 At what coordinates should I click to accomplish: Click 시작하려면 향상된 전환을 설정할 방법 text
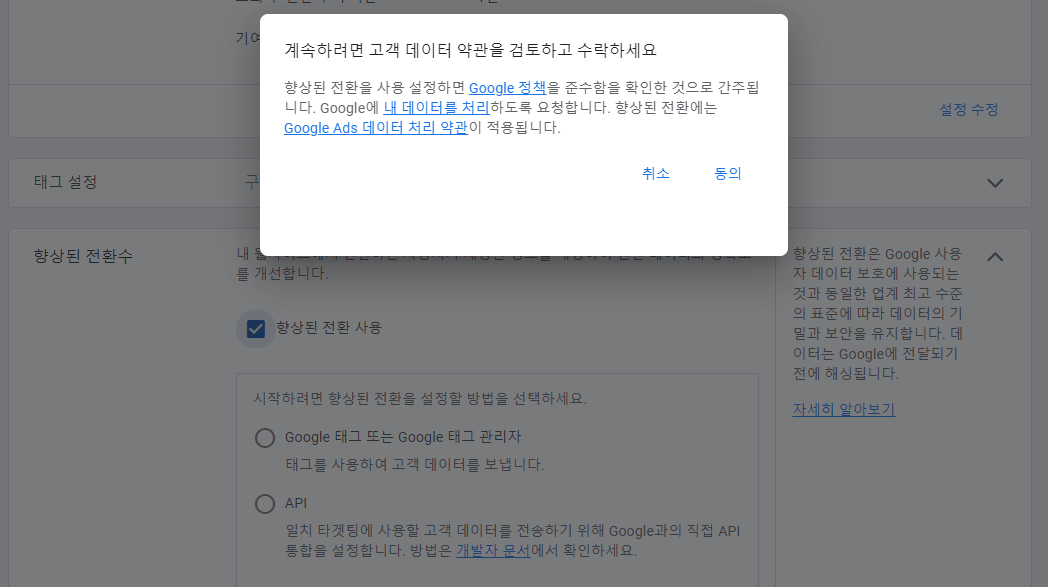[420, 399]
